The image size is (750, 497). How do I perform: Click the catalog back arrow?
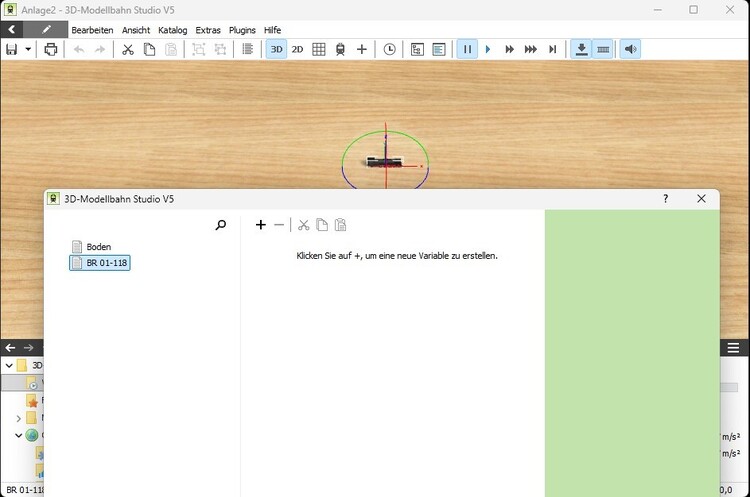tap(11, 348)
